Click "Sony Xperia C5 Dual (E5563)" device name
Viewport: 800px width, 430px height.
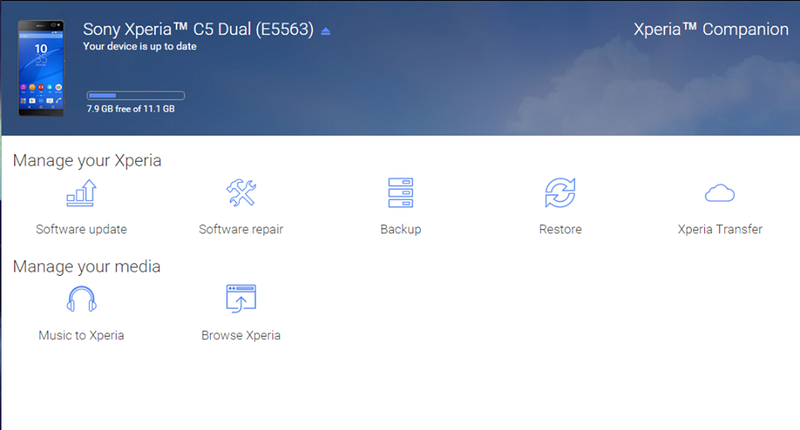click(x=198, y=30)
